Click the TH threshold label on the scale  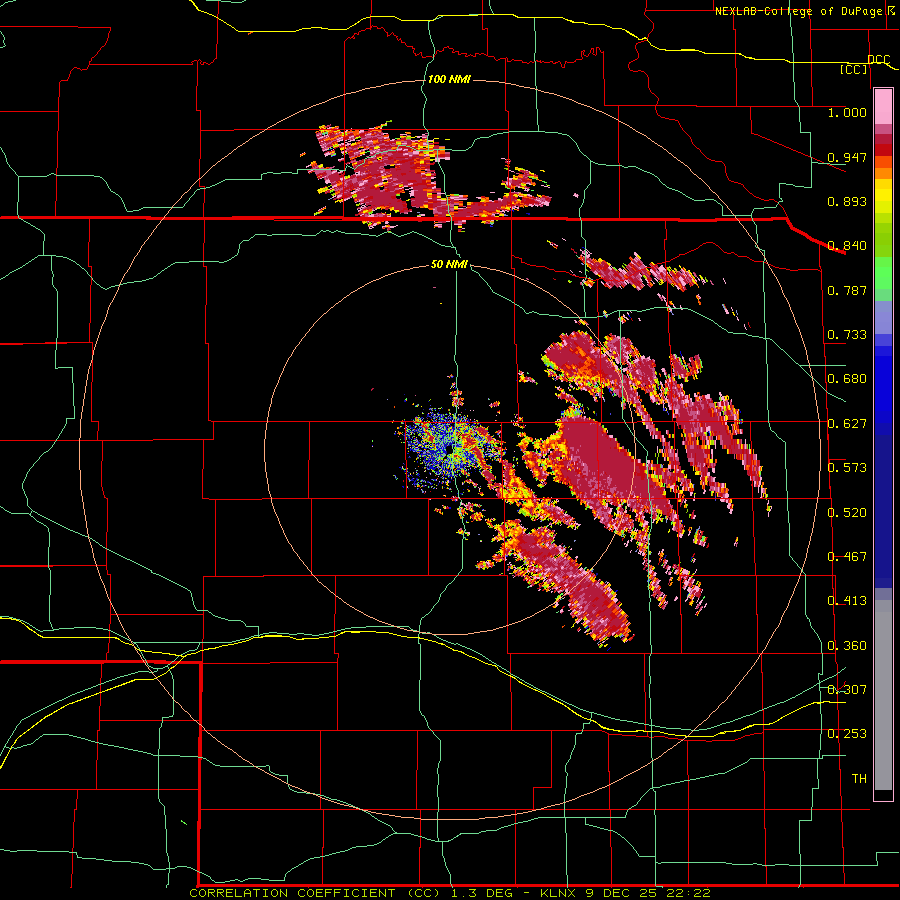[x=859, y=779]
